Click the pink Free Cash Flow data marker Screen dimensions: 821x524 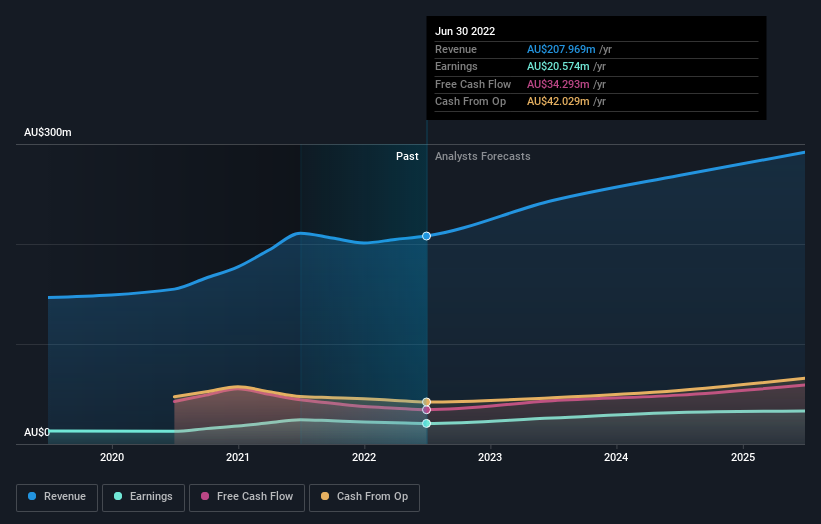pos(427,410)
